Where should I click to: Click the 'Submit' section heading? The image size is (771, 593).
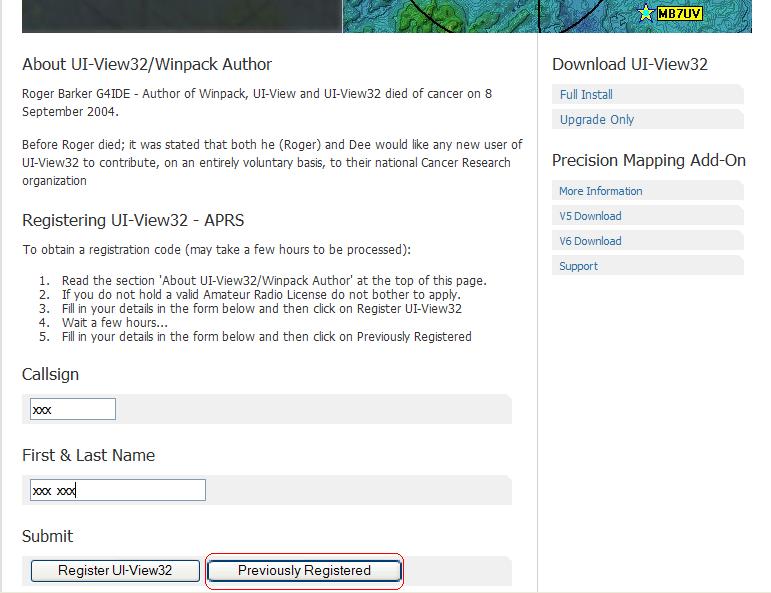pyautogui.click(x=47, y=536)
